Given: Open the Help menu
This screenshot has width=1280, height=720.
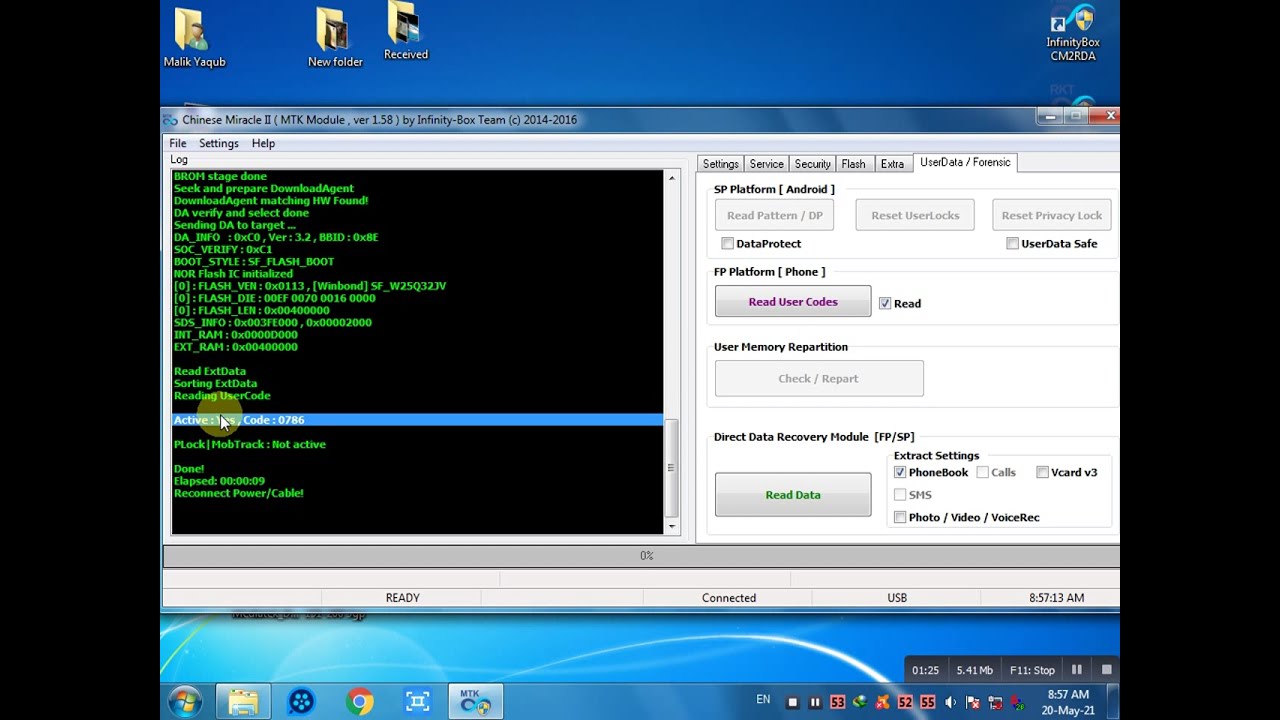Looking at the screenshot, I should point(263,143).
